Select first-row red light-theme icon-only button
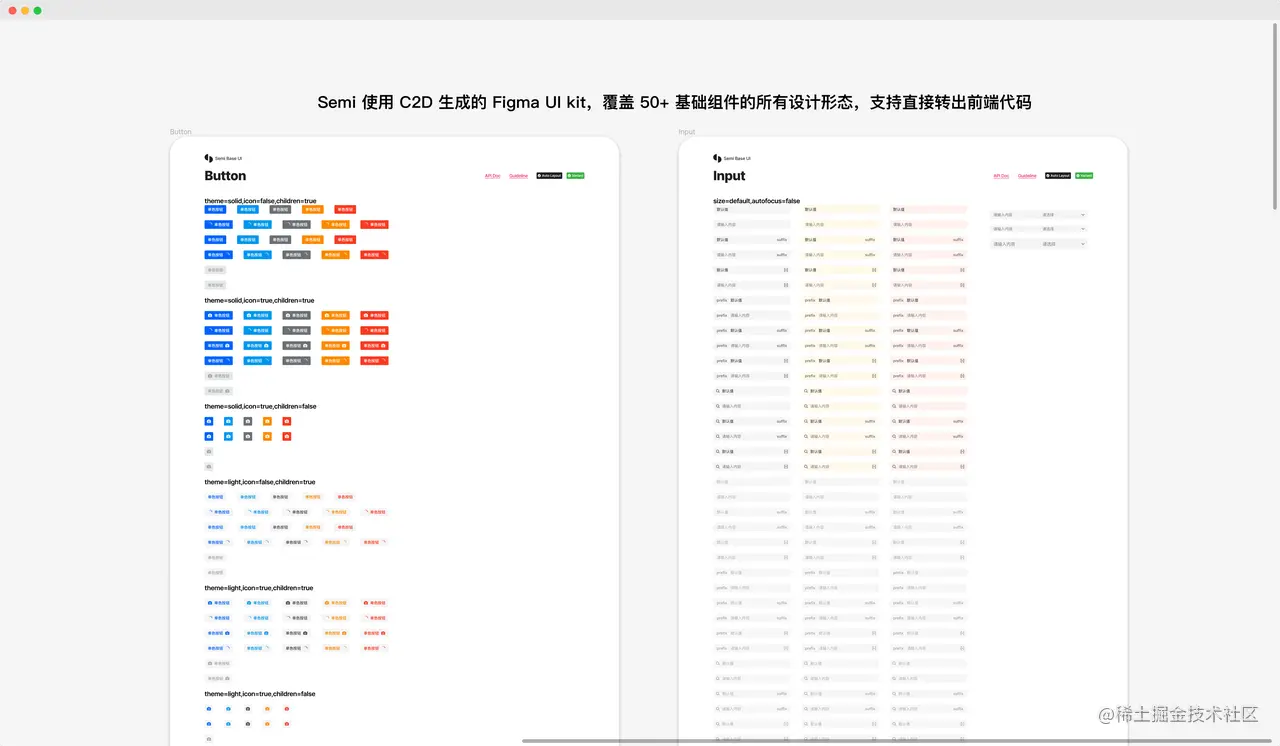Viewport: 1280px width, 746px height. point(287,708)
